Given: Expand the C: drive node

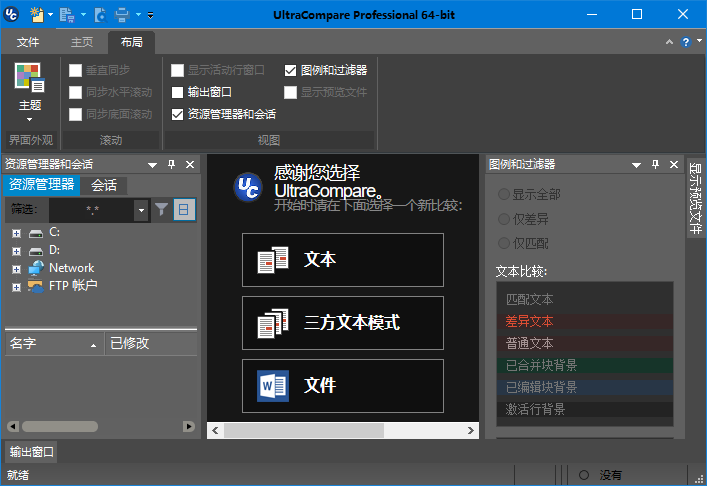Looking at the screenshot, I should 17,233.
